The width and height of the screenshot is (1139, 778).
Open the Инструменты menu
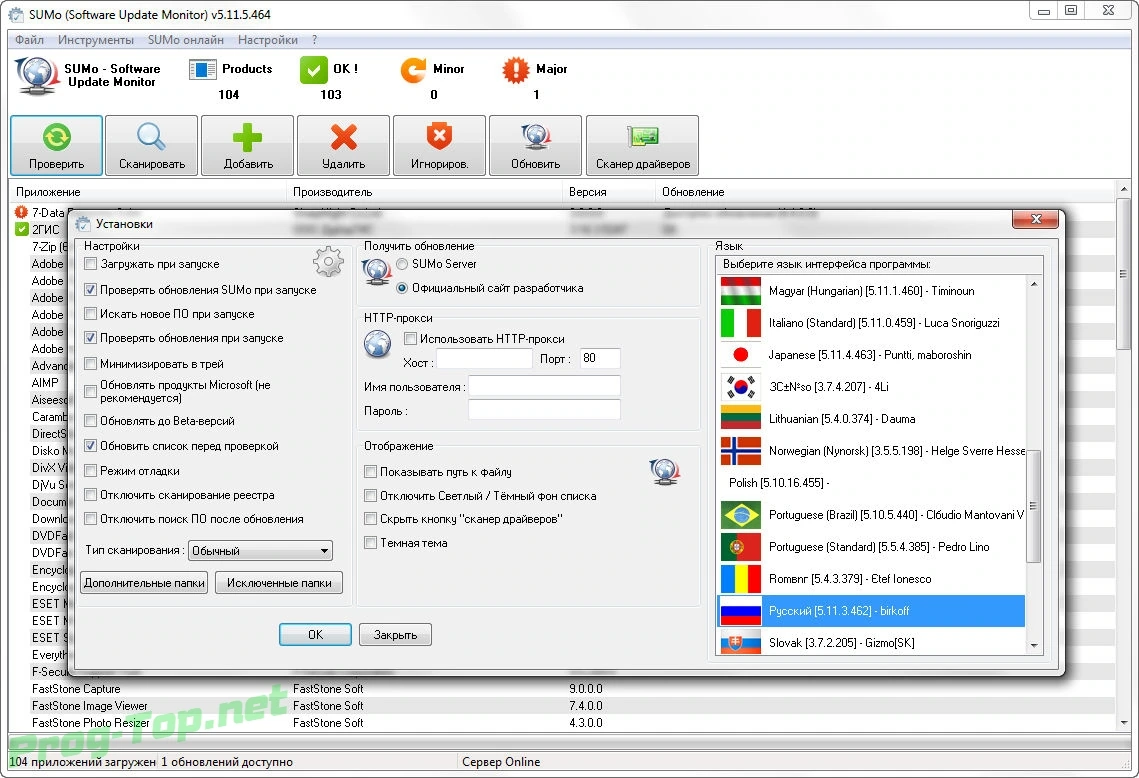96,40
